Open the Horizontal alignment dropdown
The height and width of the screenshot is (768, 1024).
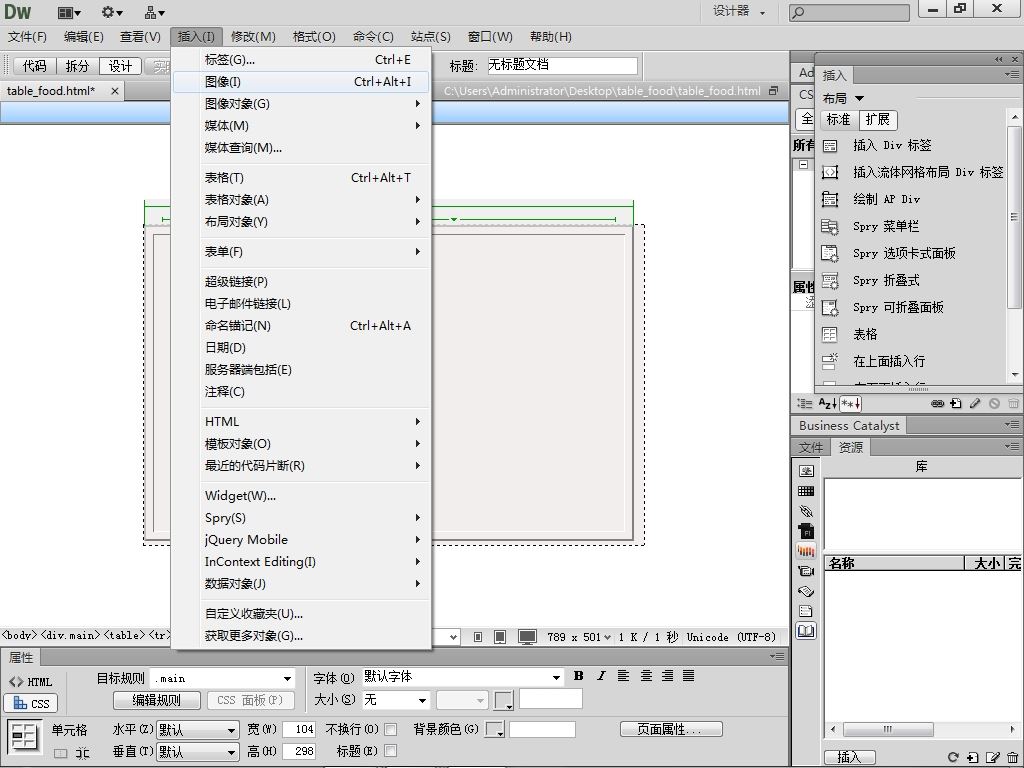tap(197, 730)
